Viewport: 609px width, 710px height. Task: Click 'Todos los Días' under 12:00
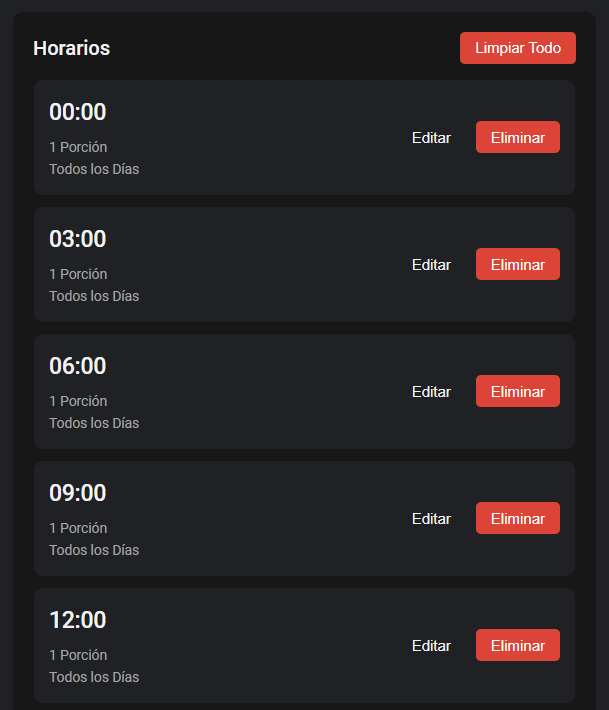94,677
